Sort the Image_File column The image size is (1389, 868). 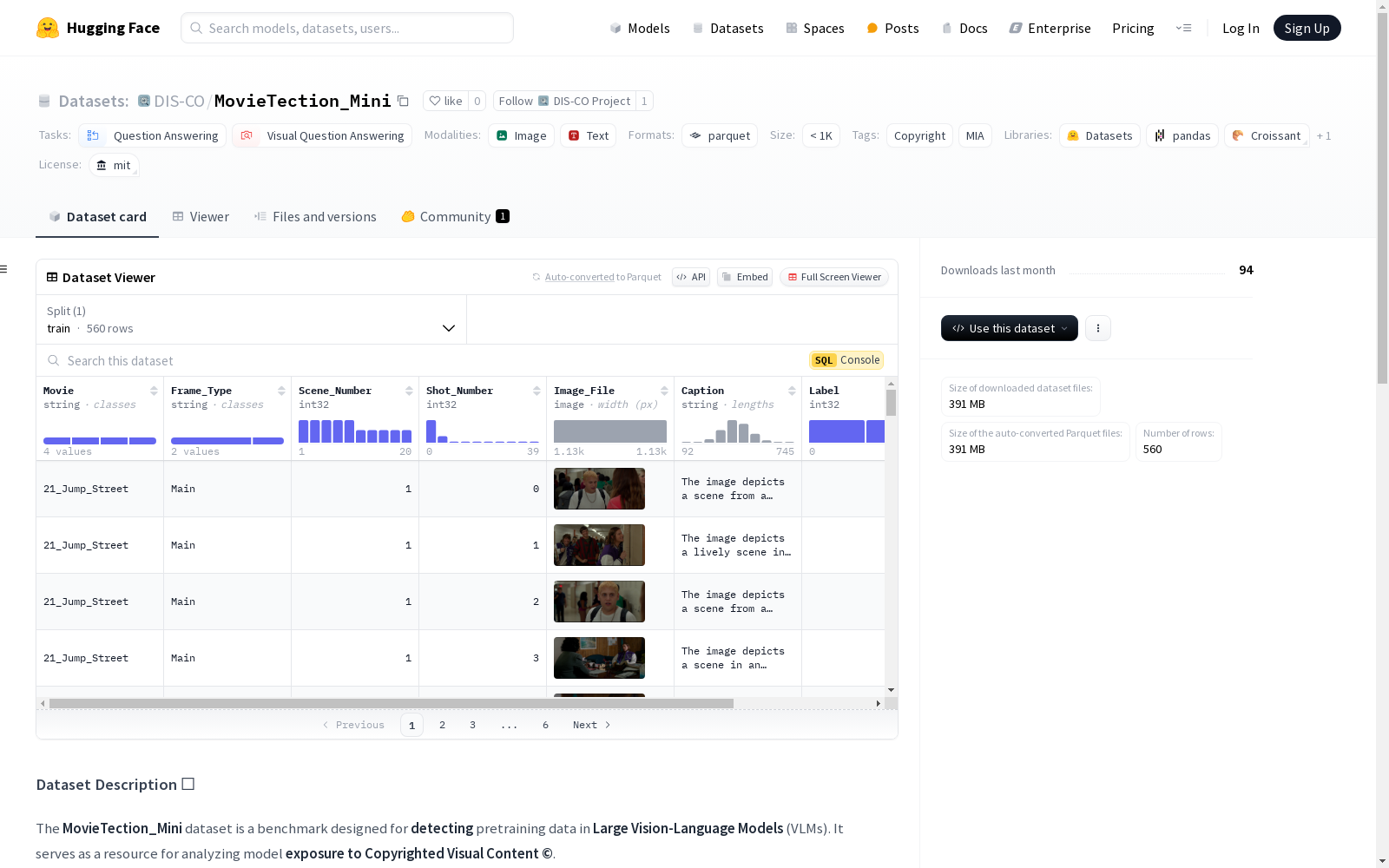pos(664,391)
